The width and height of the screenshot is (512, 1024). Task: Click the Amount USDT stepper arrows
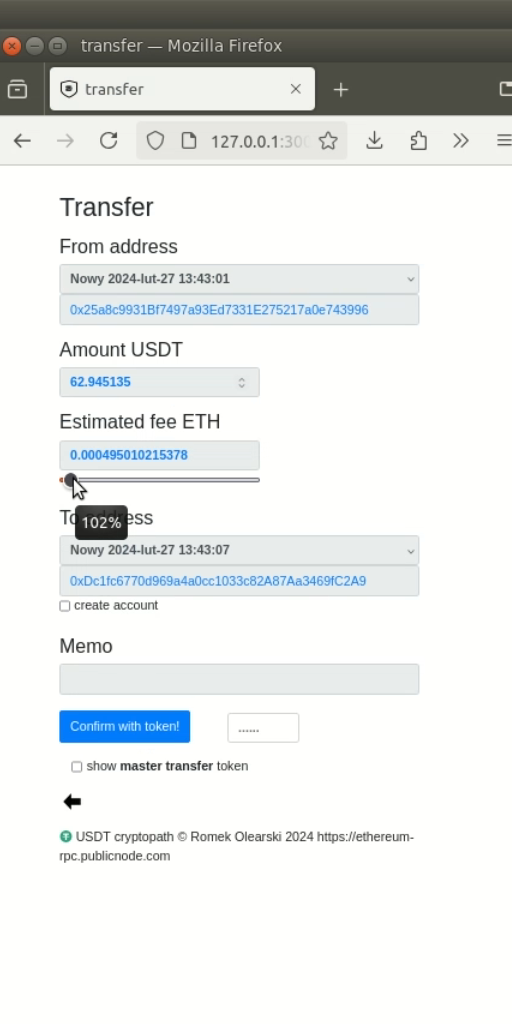[x=242, y=383]
